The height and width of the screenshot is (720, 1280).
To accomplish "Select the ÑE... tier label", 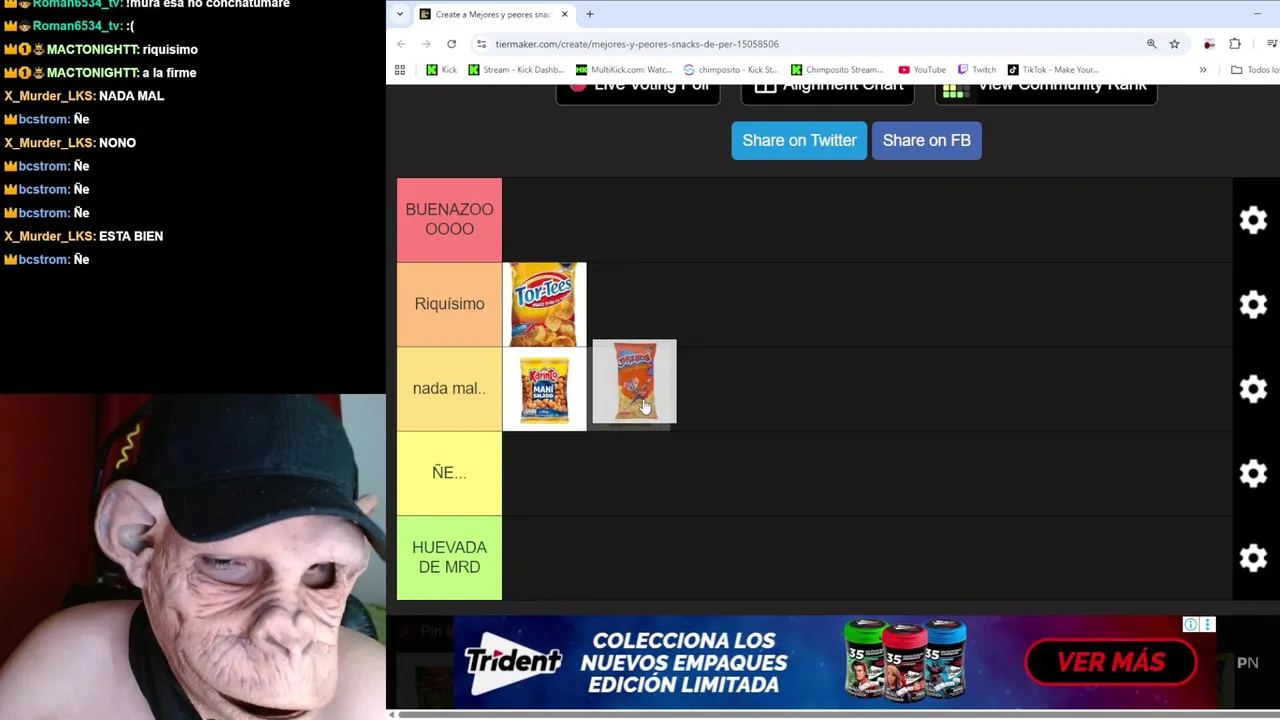I will (x=449, y=472).
